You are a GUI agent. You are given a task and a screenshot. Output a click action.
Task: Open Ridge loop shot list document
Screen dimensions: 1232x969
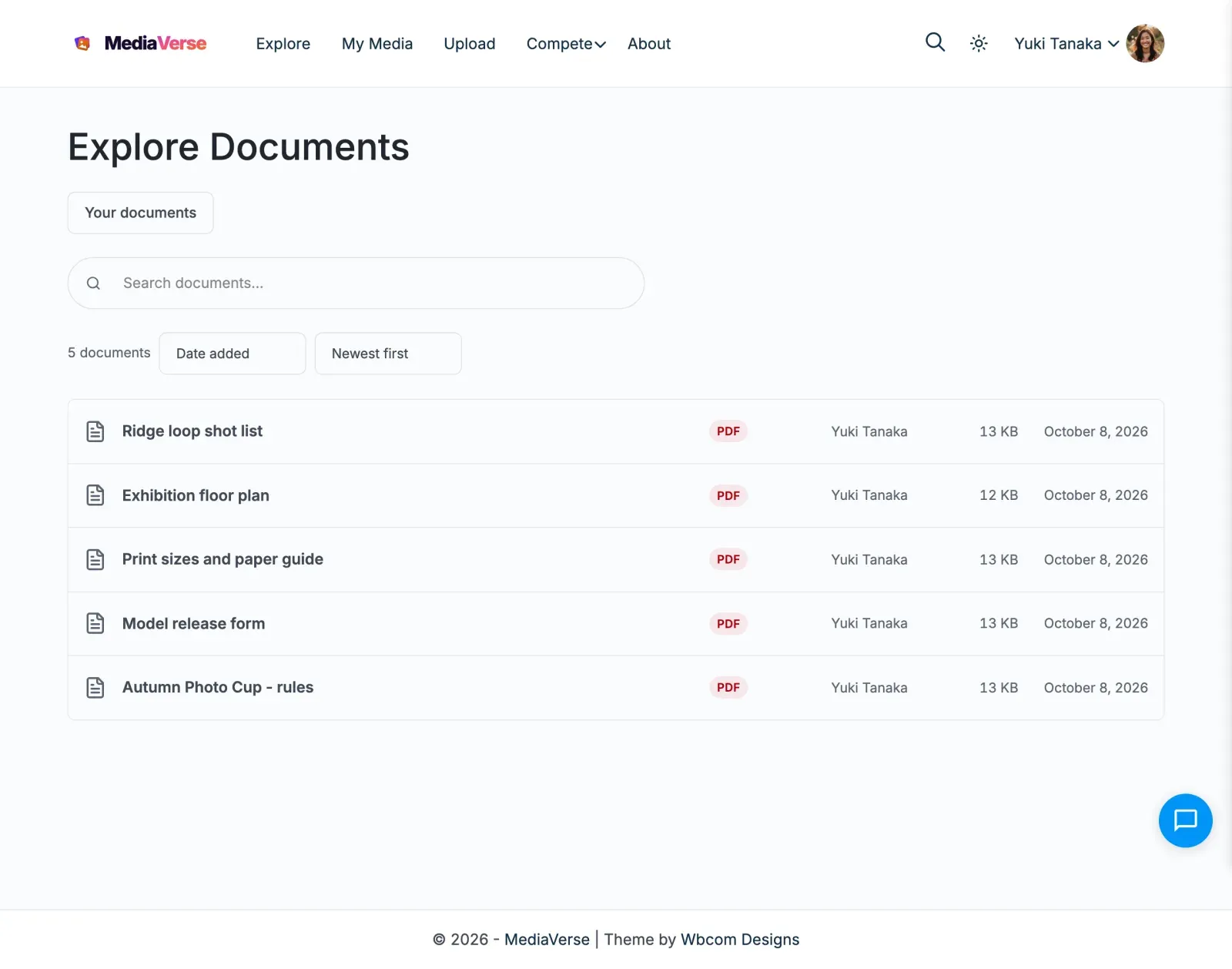[x=192, y=431]
